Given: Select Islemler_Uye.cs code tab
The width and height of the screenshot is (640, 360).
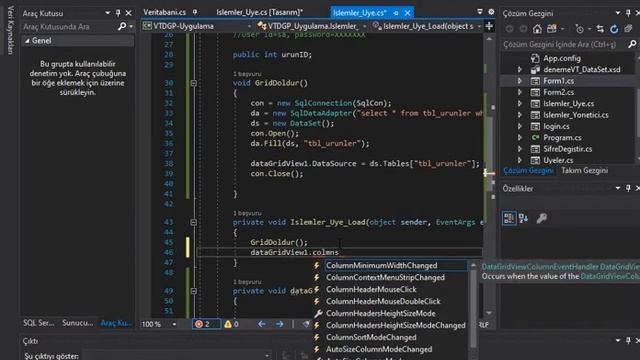Looking at the screenshot, I should (x=360, y=13).
